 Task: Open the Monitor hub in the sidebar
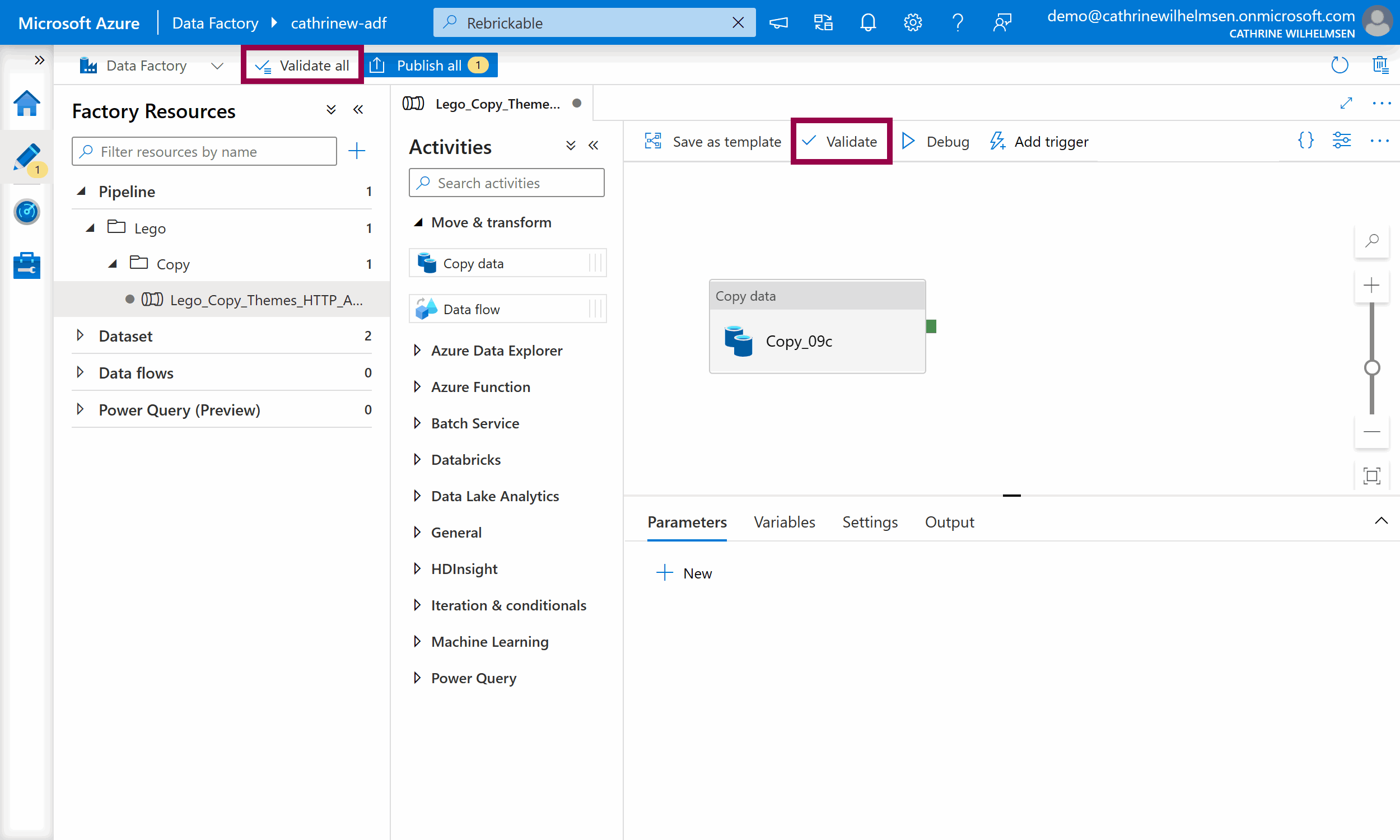click(x=26, y=212)
